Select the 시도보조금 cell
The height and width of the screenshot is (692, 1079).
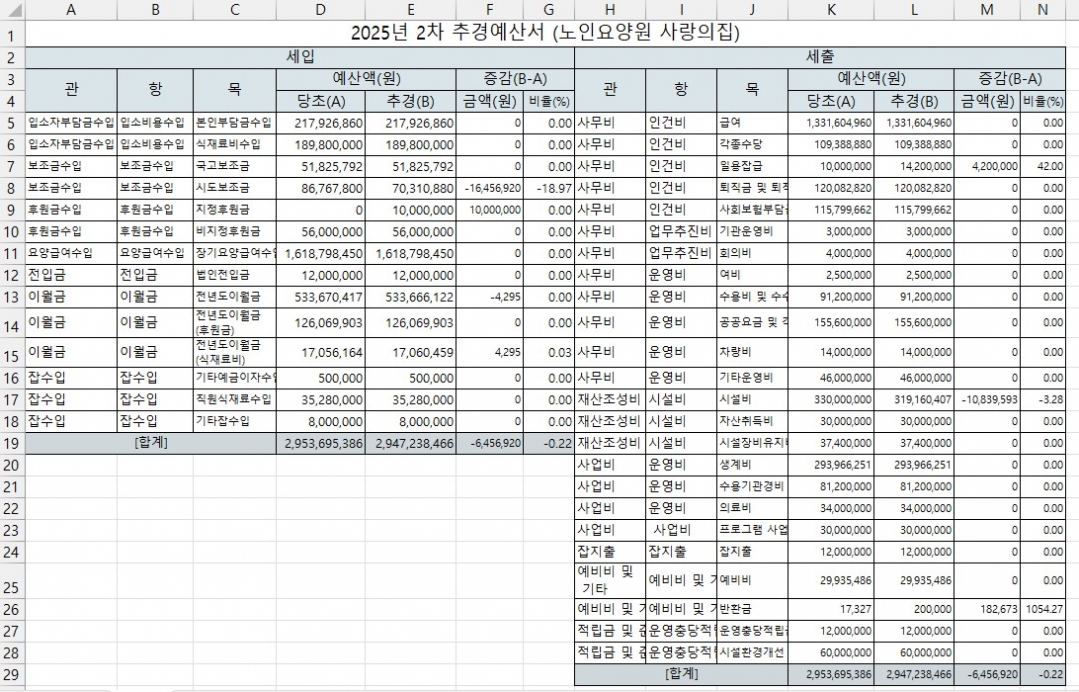coord(235,188)
